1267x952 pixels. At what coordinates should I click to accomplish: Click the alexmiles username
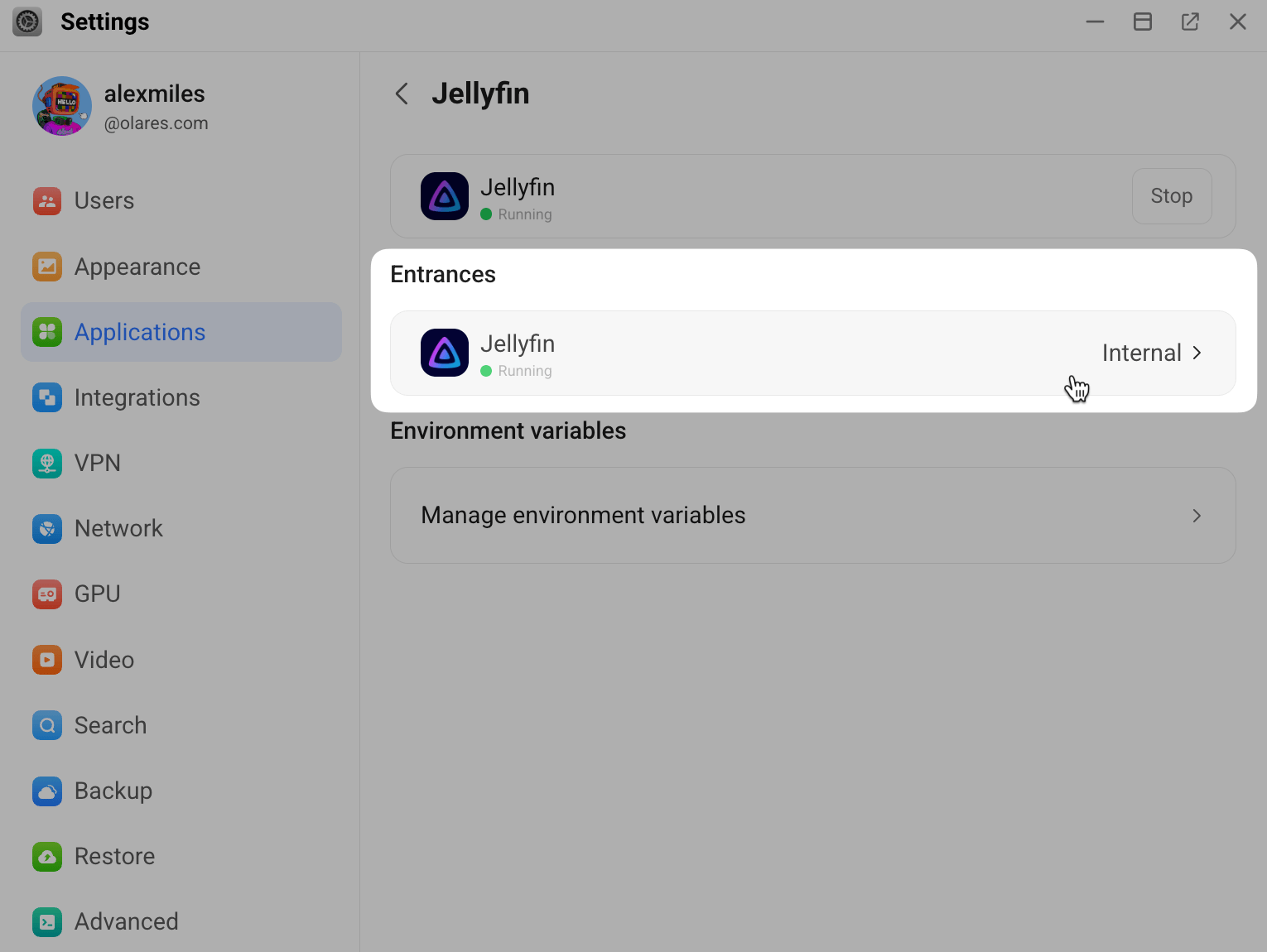pyautogui.click(x=155, y=94)
